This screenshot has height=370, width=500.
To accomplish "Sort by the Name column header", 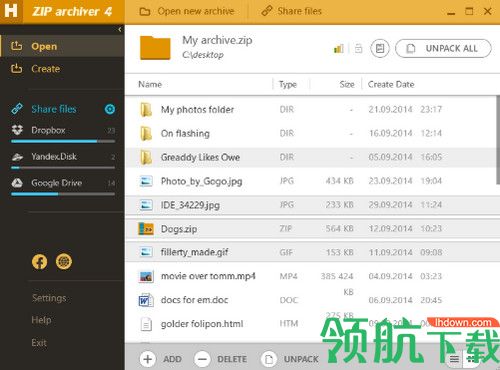I will pos(150,84).
